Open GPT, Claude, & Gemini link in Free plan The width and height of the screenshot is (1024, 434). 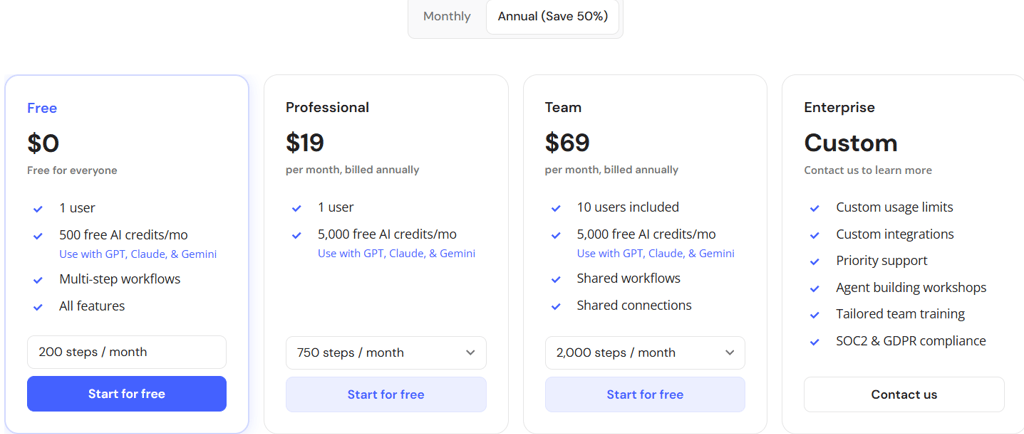point(138,254)
